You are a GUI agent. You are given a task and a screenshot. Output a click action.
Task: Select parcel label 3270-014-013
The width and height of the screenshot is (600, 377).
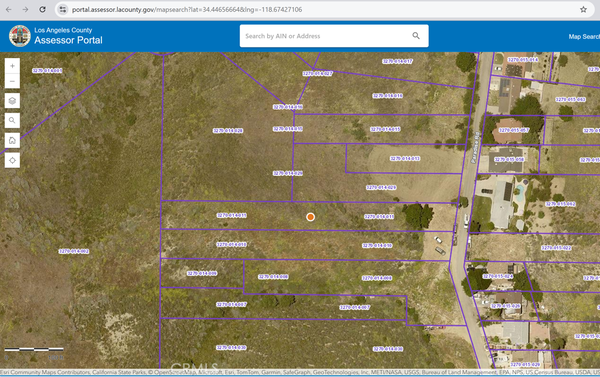click(405, 158)
